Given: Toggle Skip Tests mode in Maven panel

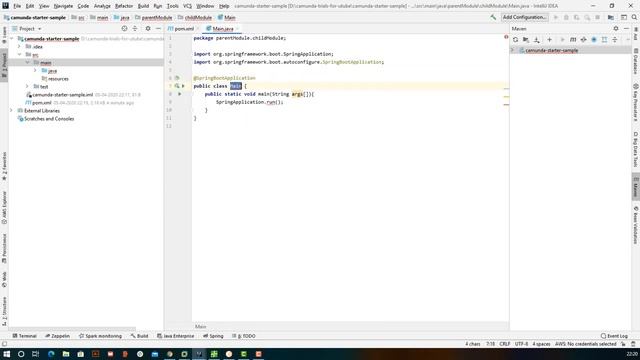Looking at the screenshot, I should 594,40.
